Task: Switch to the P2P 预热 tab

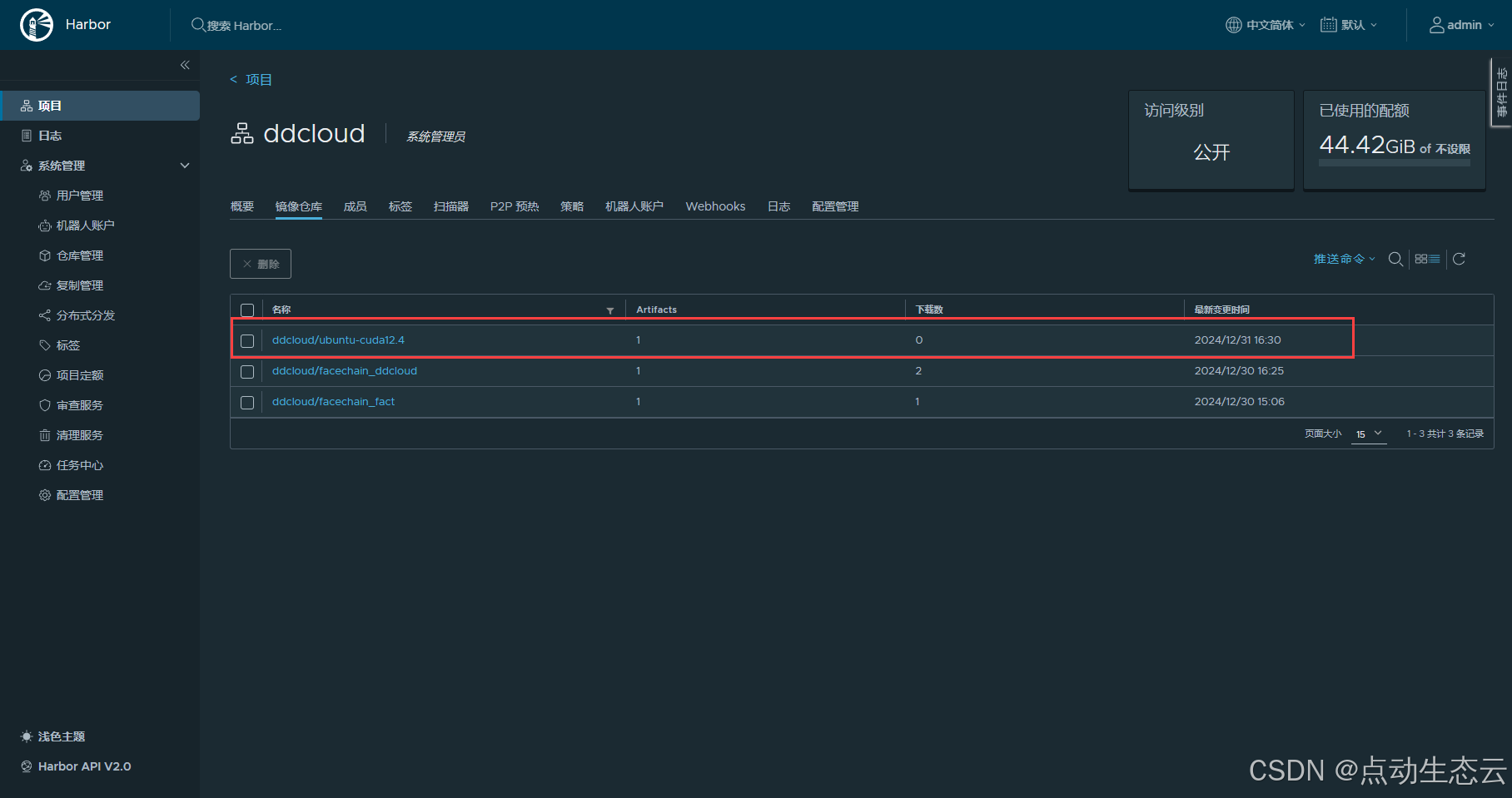Action: coord(515,206)
